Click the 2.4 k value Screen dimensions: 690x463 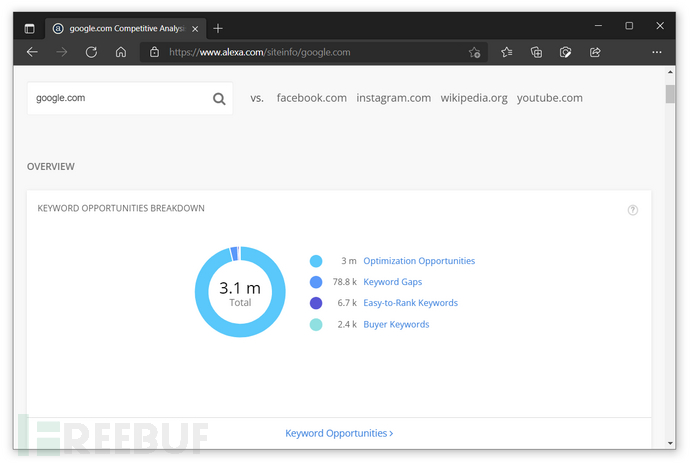tap(347, 324)
